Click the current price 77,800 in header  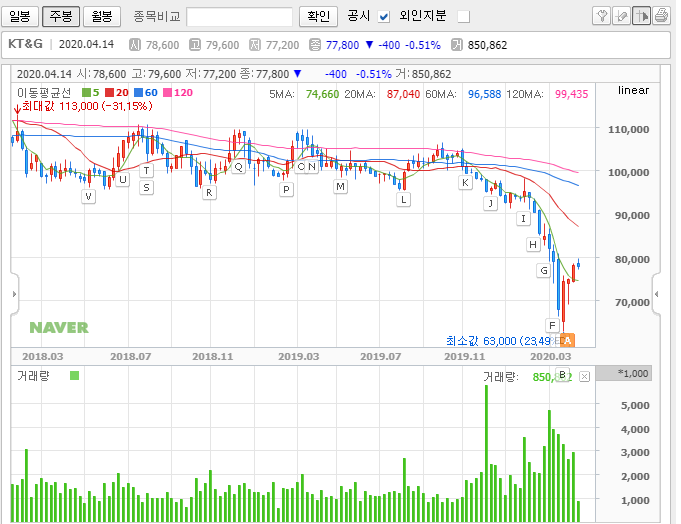point(342,45)
